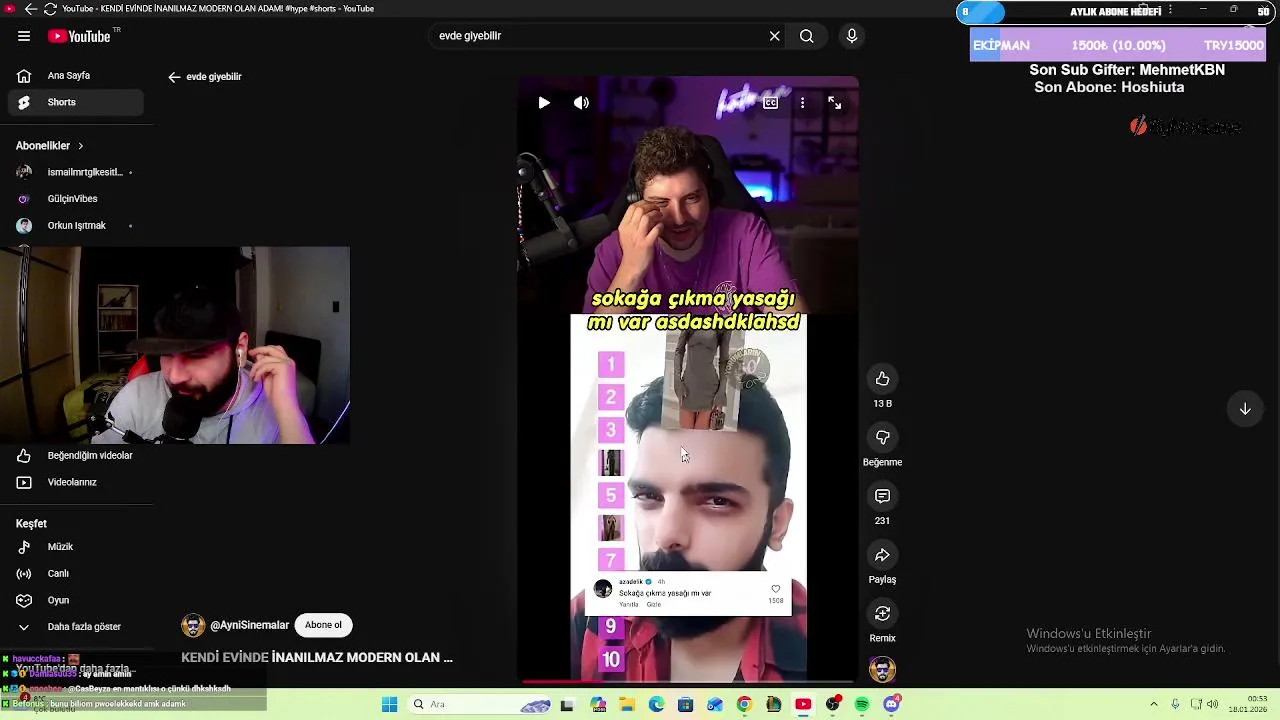Viewport: 1280px width, 720px height.
Task: Open Microsoft Store from the taskbar
Action: coord(685,705)
